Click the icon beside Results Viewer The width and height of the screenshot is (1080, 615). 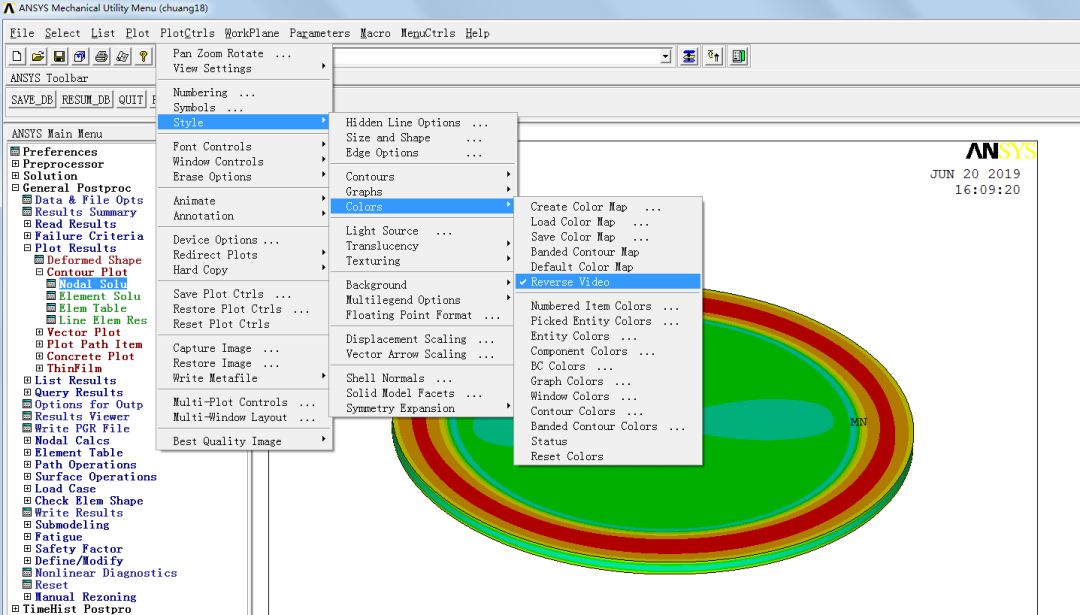click(x=28, y=416)
